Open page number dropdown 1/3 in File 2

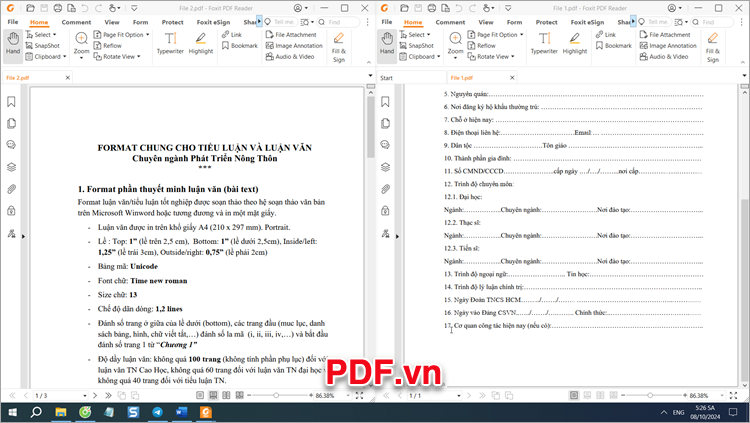click(x=85, y=396)
